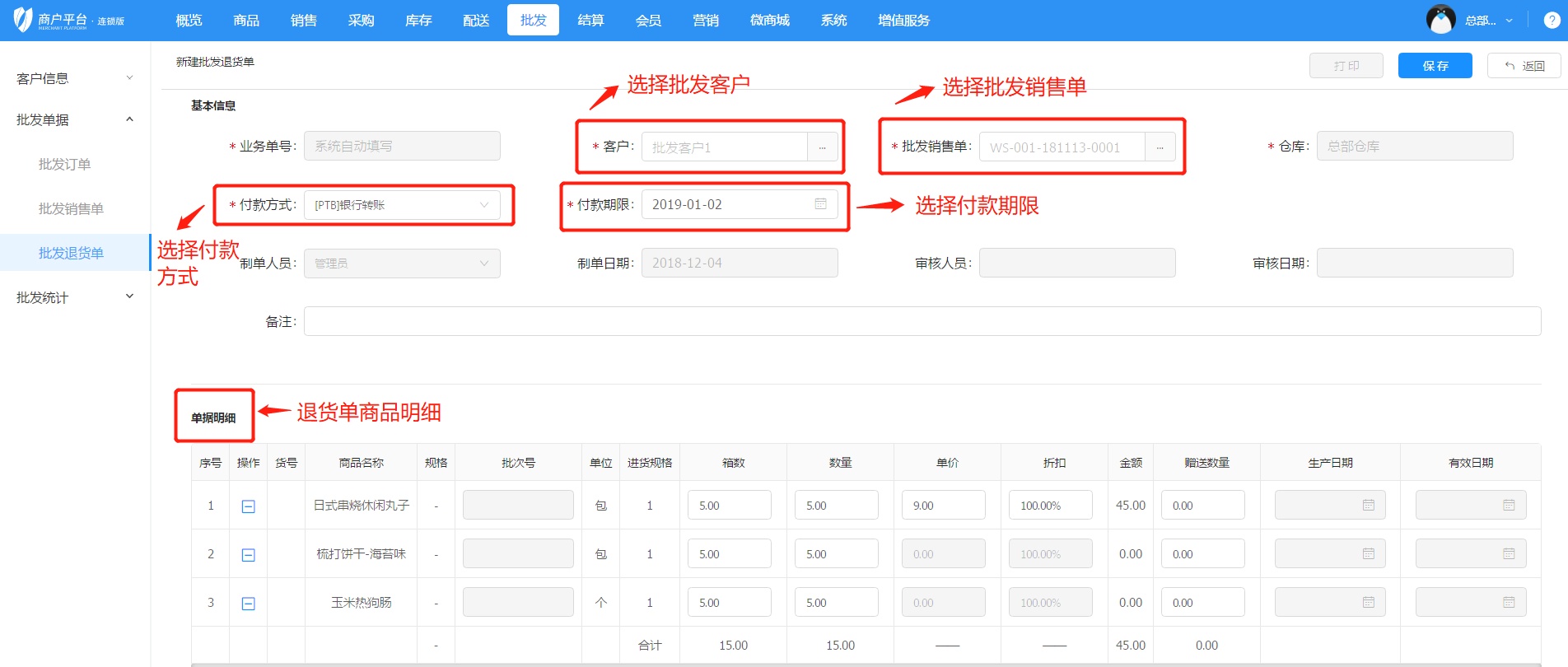The width and height of the screenshot is (1568, 667).
Task: Click the 保存 button
Action: point(1435,66)
